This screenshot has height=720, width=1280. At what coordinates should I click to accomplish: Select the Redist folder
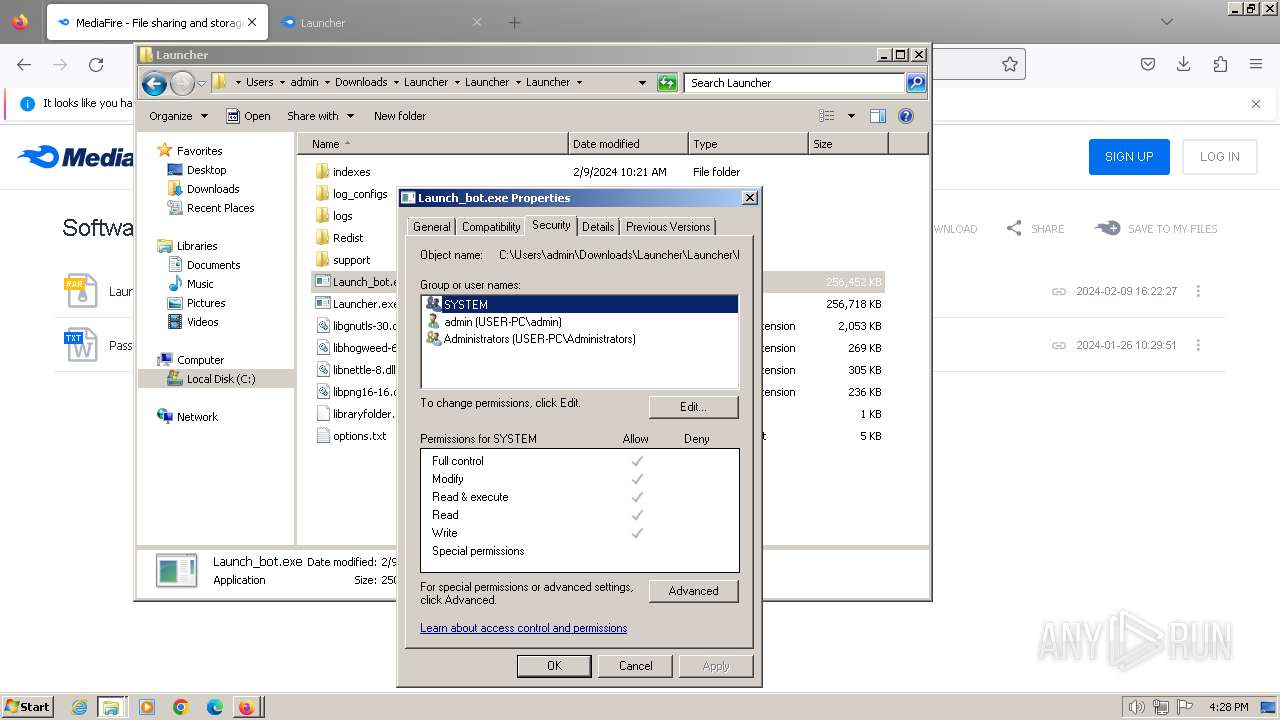pos(348,238)
